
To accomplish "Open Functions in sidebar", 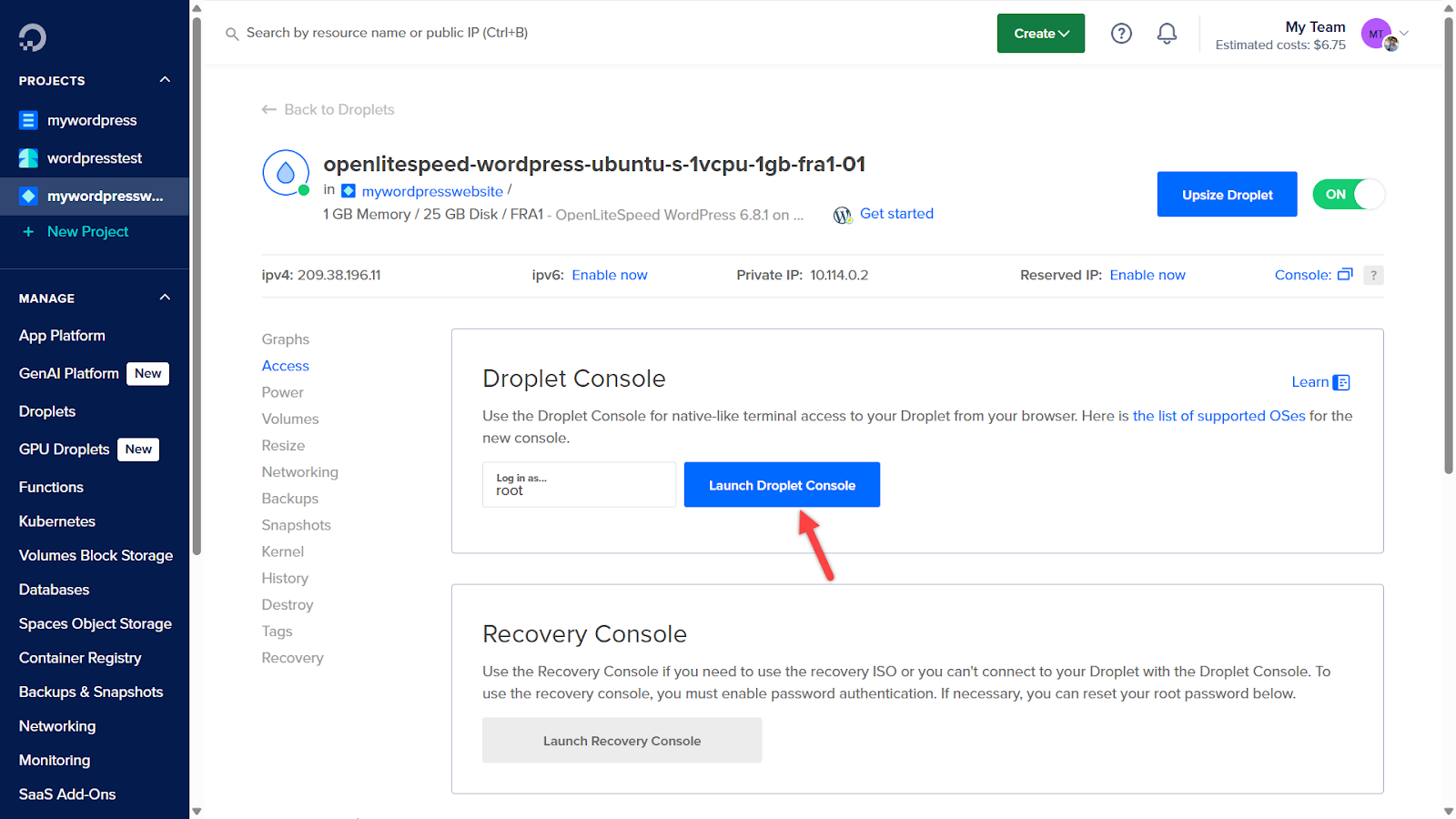I will 51,487.
